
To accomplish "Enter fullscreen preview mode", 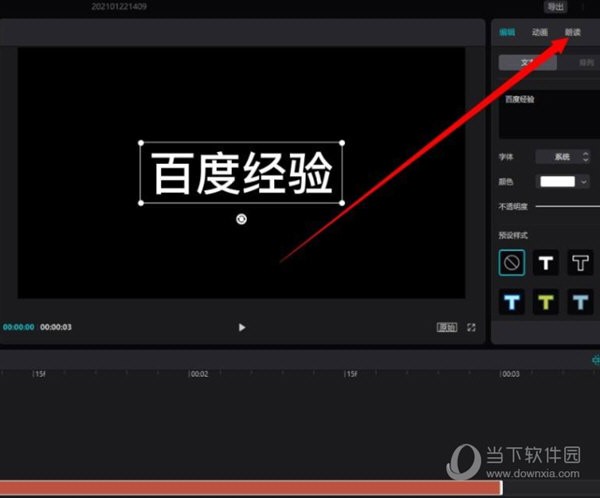I will coord(471,327).
